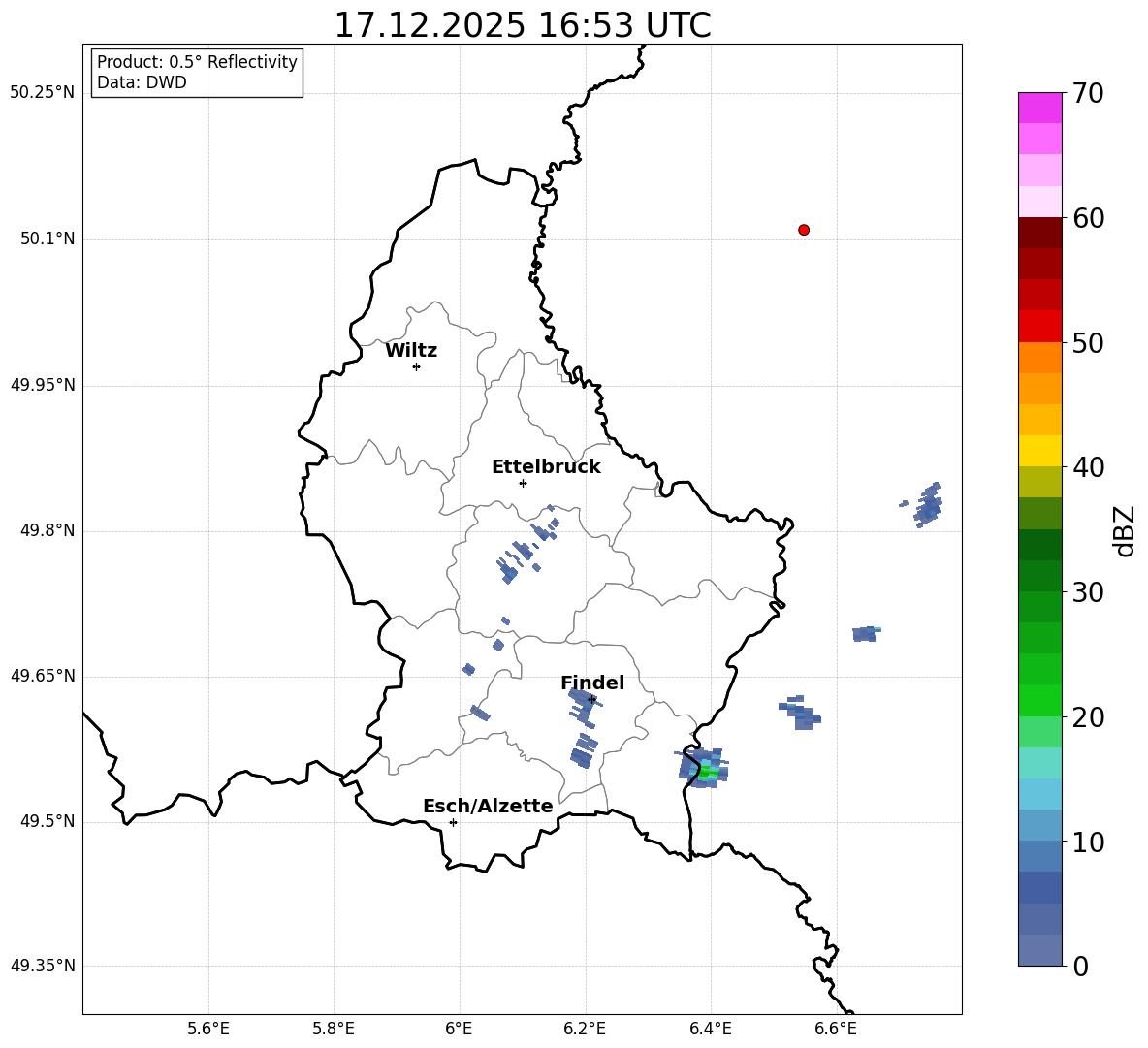Click the 5.6°E longitude label
Screen dimensions: 1148x1048
208,1029
